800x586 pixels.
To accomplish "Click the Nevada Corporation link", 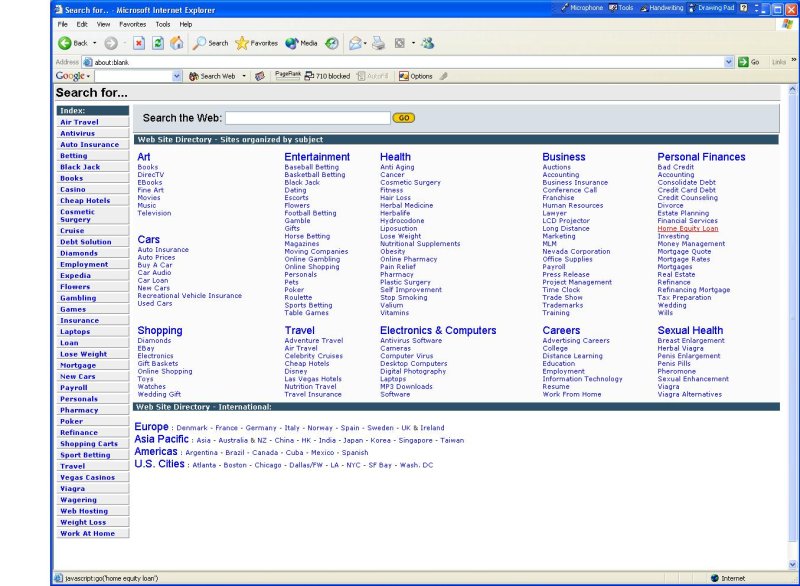I will coord(576,251).
